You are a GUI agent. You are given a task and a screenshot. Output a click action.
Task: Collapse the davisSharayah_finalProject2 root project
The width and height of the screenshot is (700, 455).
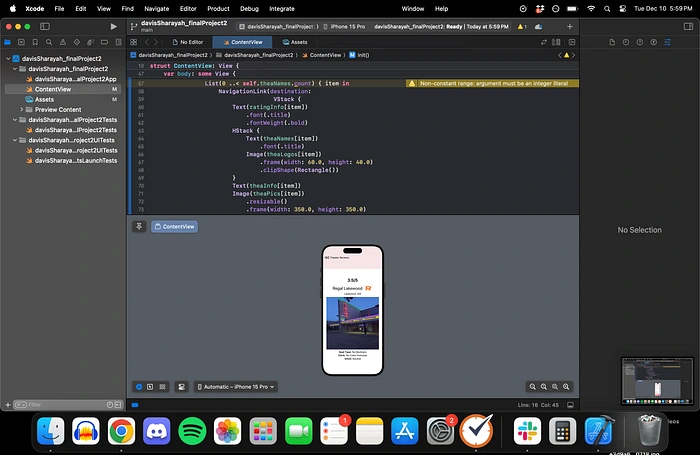[x=7, y=59]
